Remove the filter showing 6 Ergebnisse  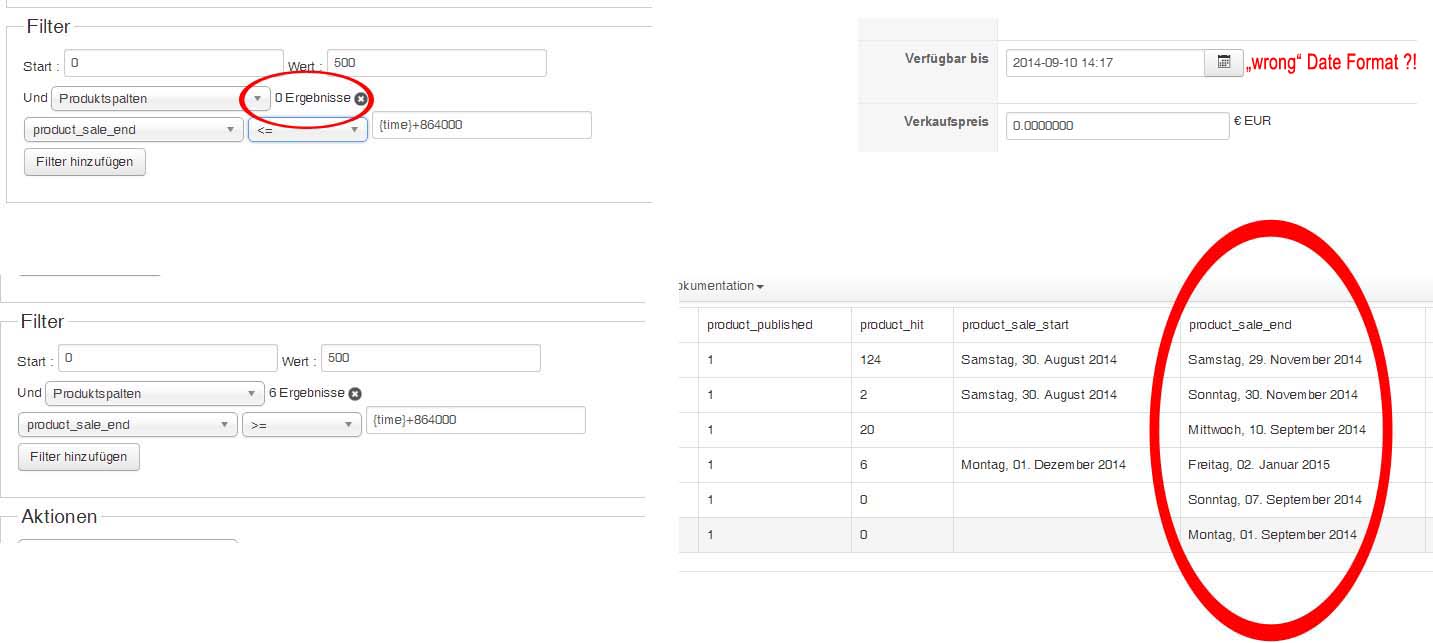click(x=355, y=394)
